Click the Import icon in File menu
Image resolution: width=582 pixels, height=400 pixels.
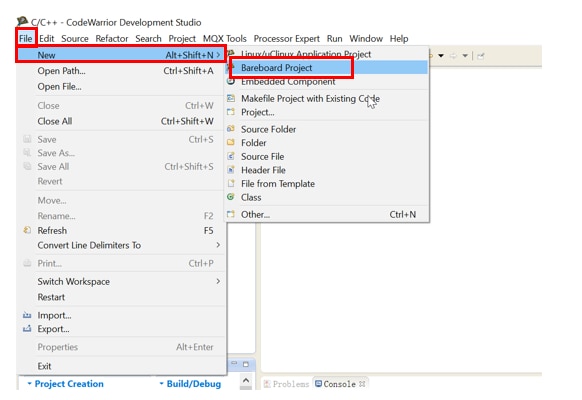click(x=27, y=315)
